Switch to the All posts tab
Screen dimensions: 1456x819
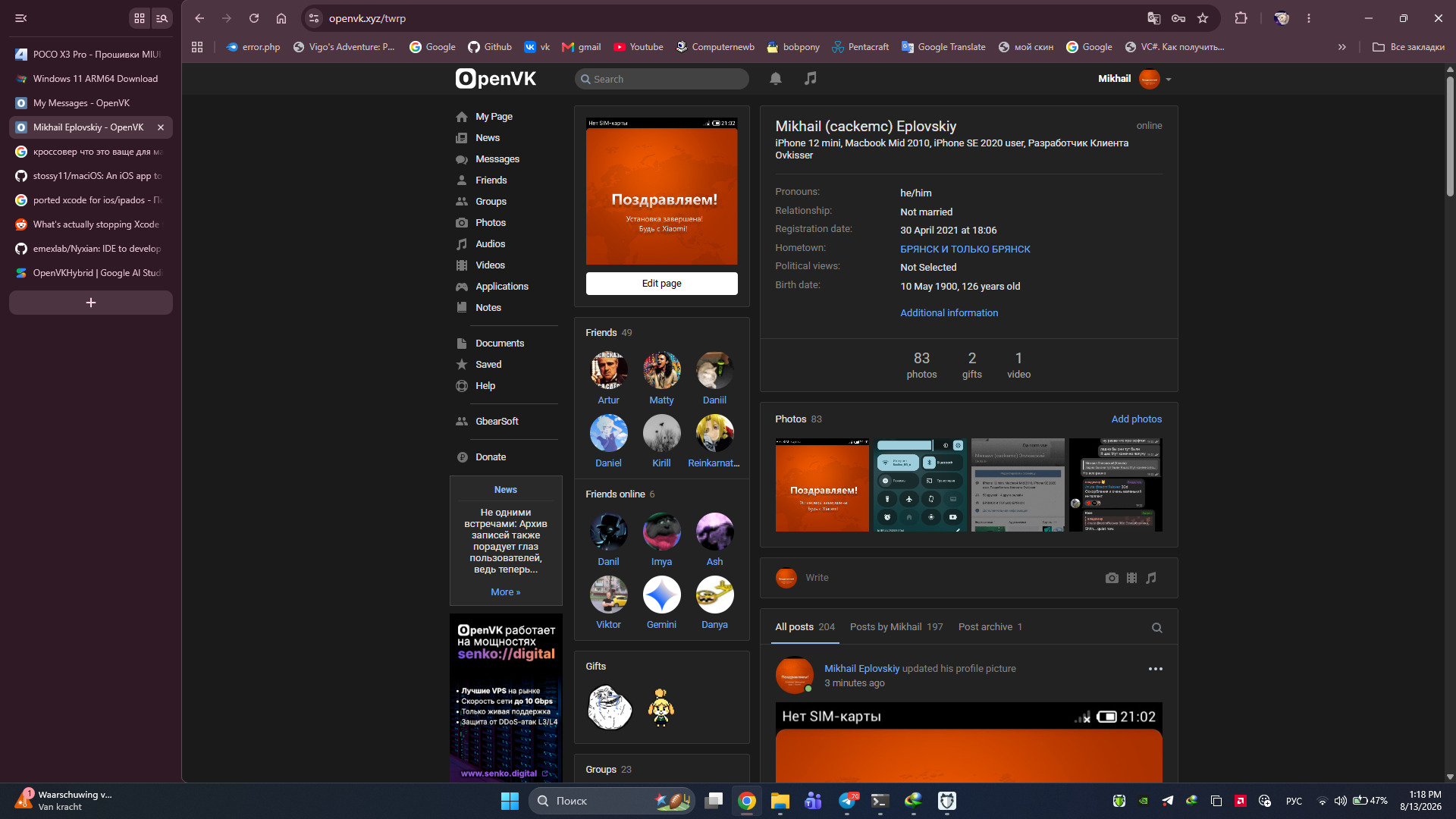(805, 627)
